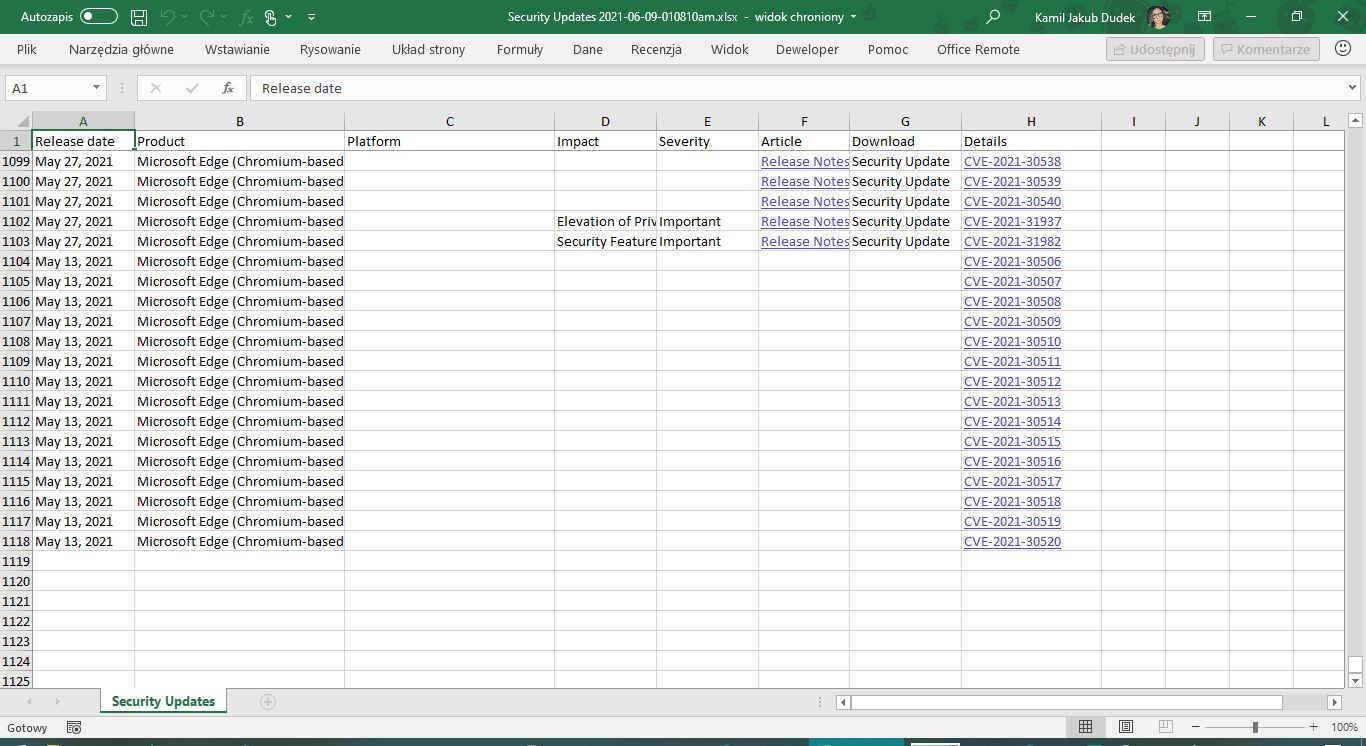Screen dimensions: 1366x746
Task: Toggle the Autozapis autosave switch
Action: (x=98, y=17)
